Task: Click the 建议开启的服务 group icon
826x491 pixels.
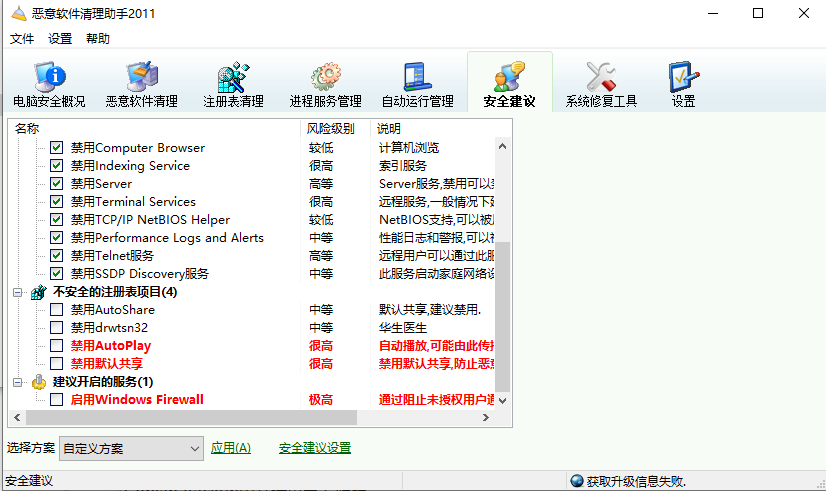Action: coord(38,381)
